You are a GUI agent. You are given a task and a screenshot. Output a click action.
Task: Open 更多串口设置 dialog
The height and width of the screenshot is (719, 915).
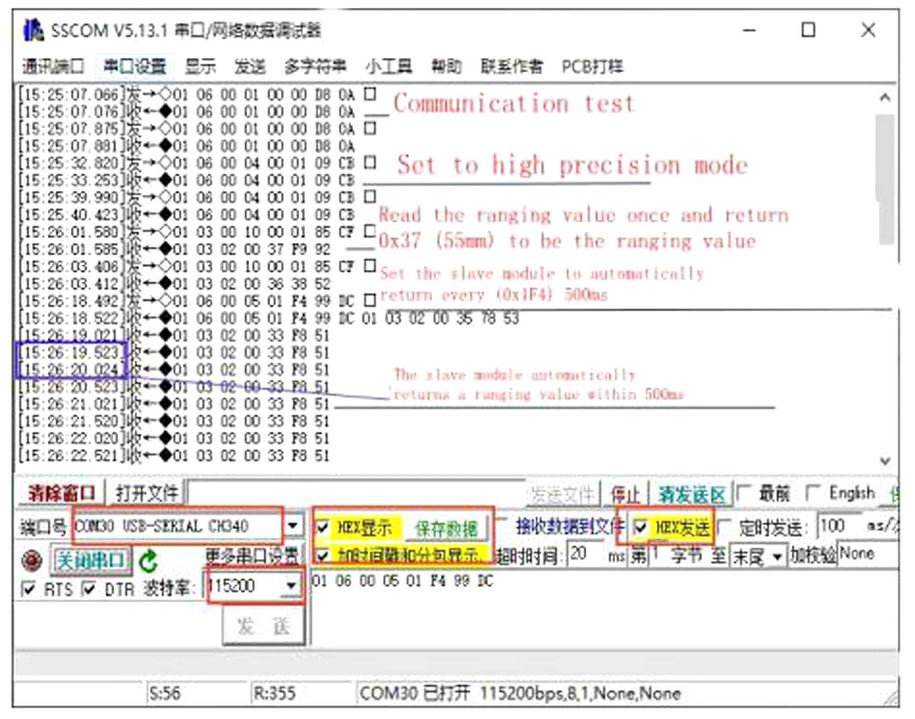[252, 554]
